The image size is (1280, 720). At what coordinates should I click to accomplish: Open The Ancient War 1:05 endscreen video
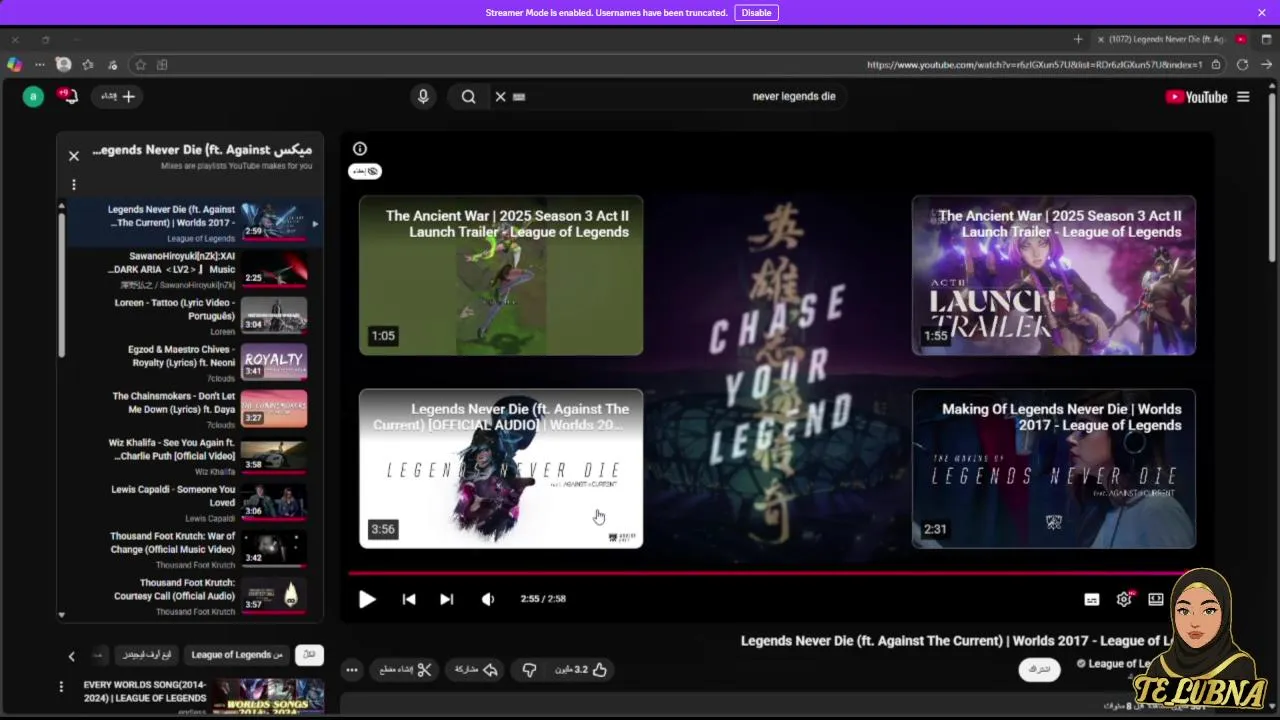(x=501, y=275)
